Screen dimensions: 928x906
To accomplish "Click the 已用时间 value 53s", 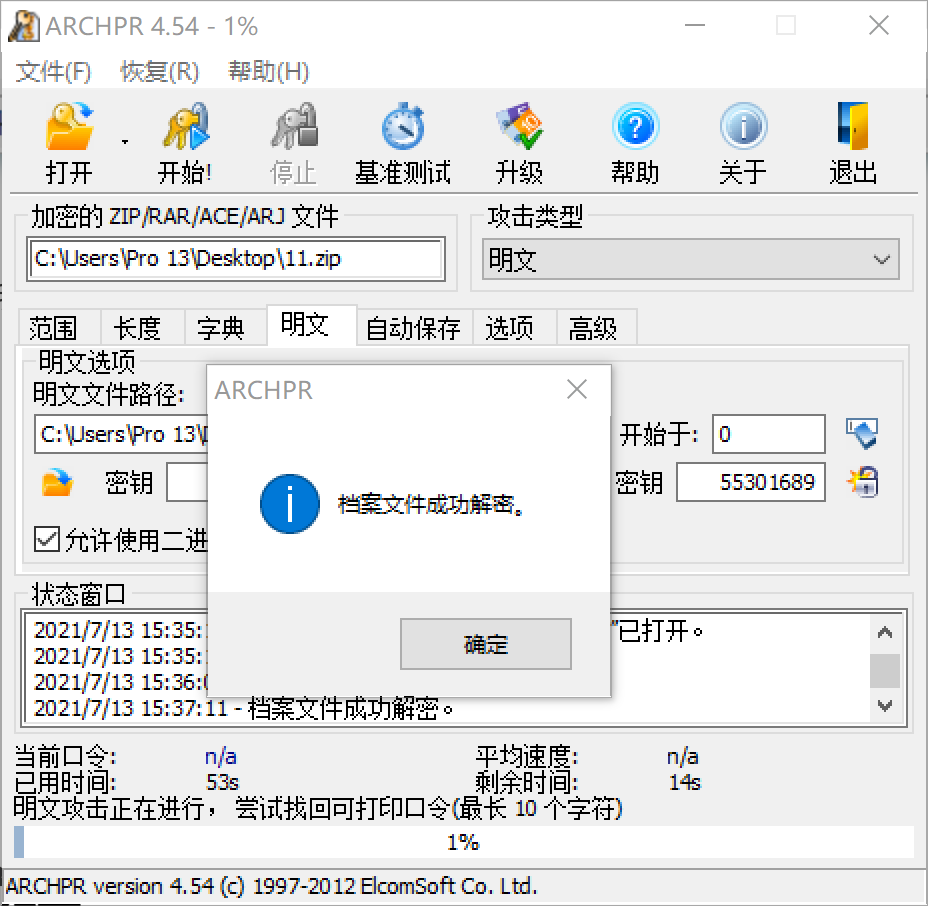I will (222, 782).
